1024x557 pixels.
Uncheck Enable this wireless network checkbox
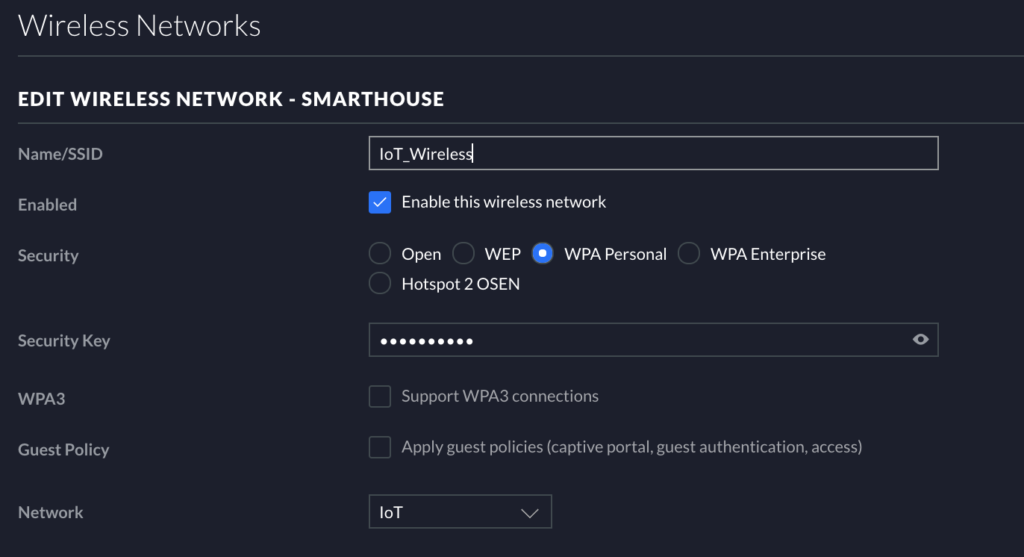tap(380, 203)
